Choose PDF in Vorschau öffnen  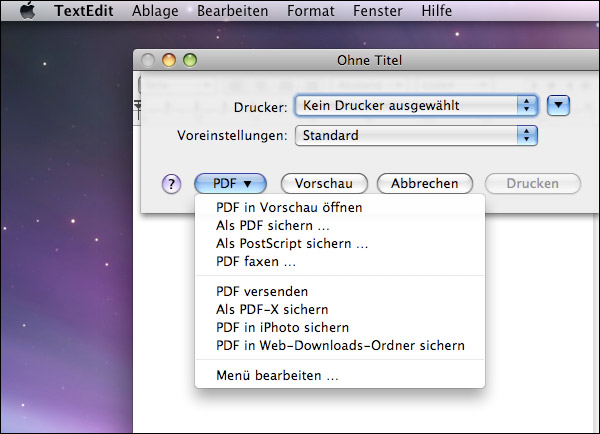289,208
